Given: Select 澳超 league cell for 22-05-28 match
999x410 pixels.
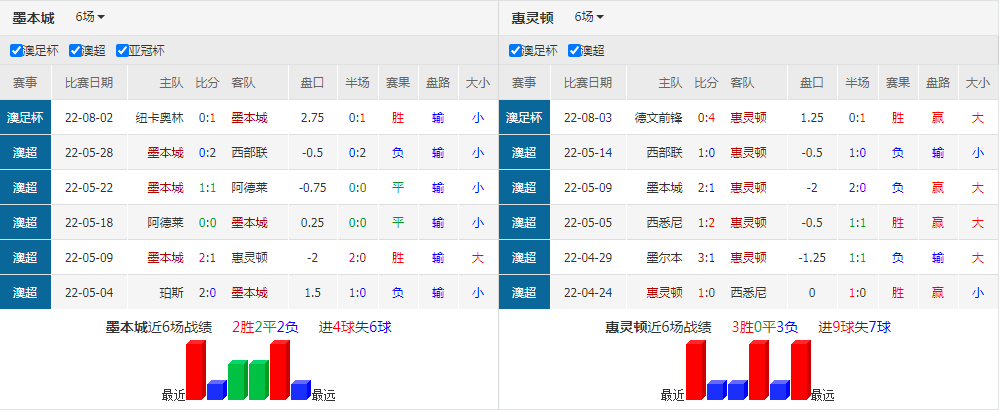Looking at the screenshot, I should [25, 153].
